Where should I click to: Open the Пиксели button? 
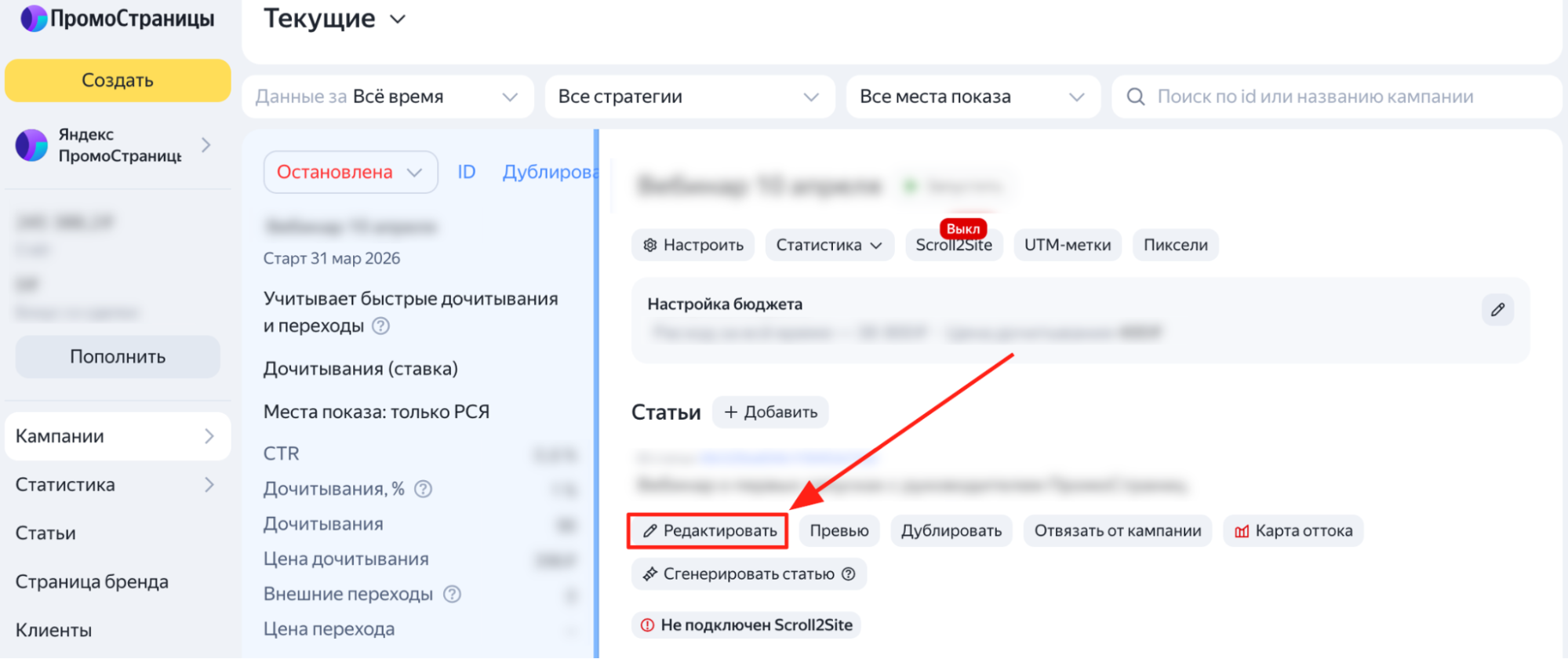[1175, 245]
